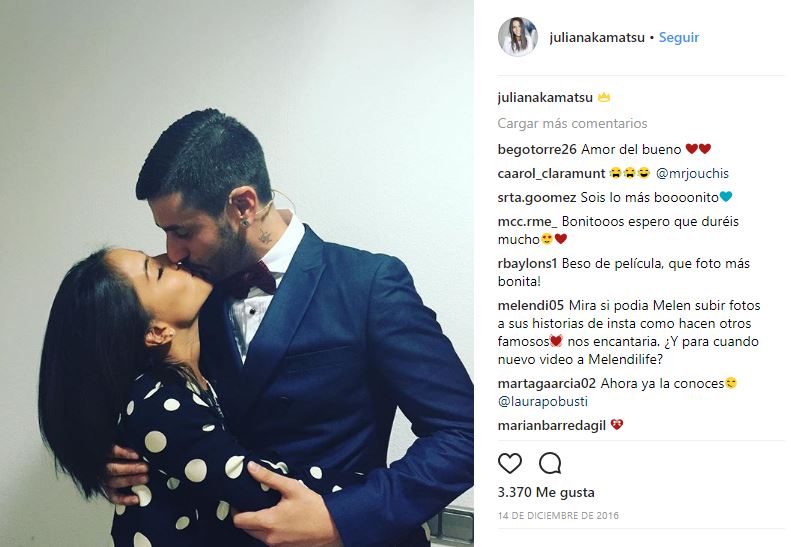This screenshot has width=791, height=547.
Task: Visit caarol_claramunt's profile
Action: pos(551,174)
